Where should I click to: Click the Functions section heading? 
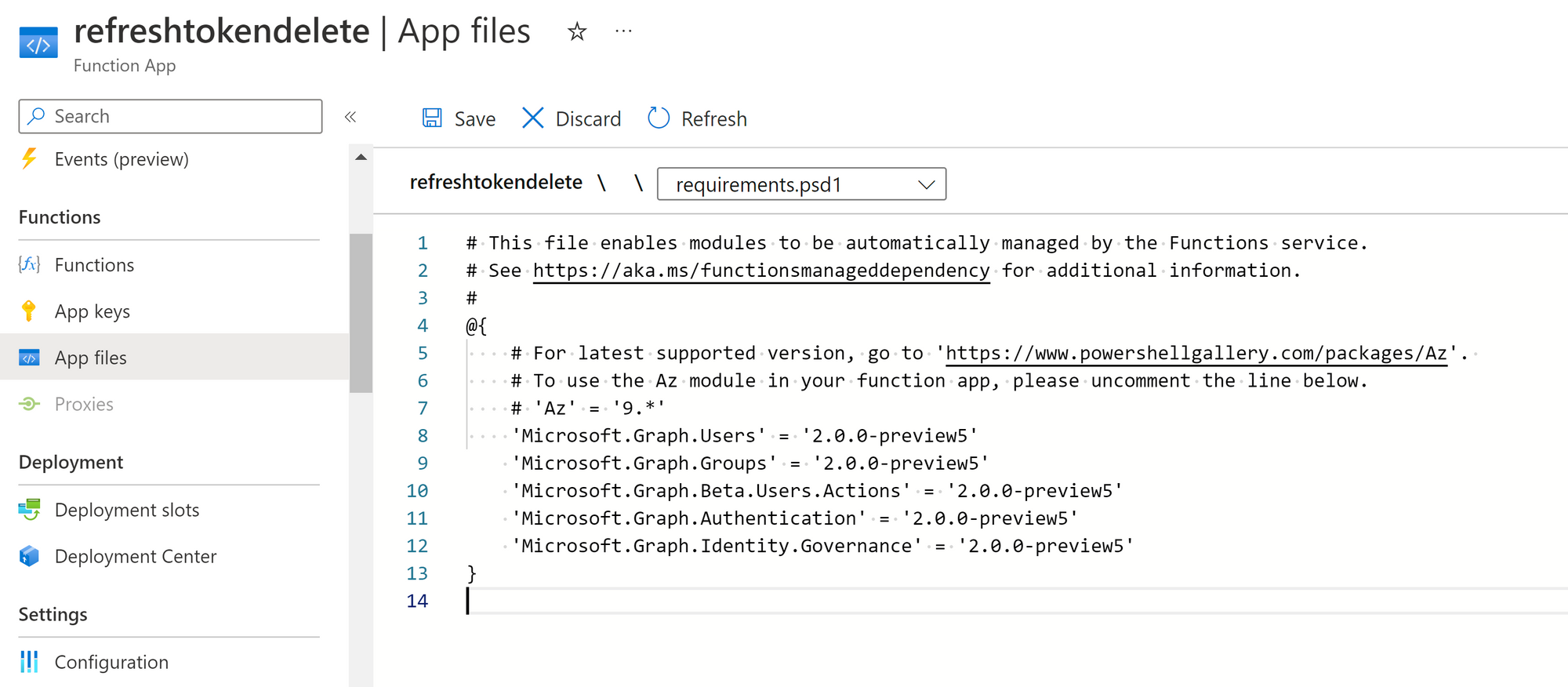click(60, 217)
